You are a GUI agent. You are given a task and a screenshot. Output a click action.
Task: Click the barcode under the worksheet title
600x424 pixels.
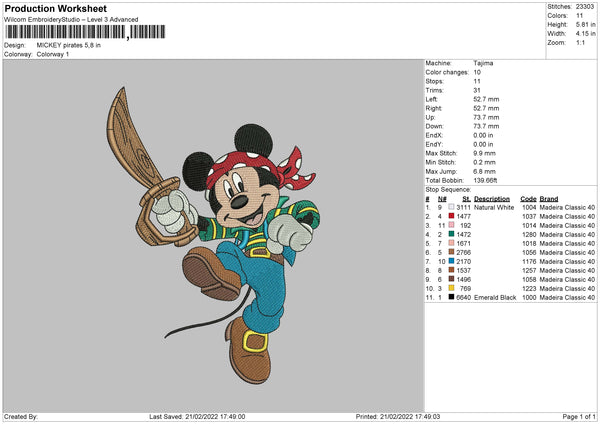[x=85, y=32]
